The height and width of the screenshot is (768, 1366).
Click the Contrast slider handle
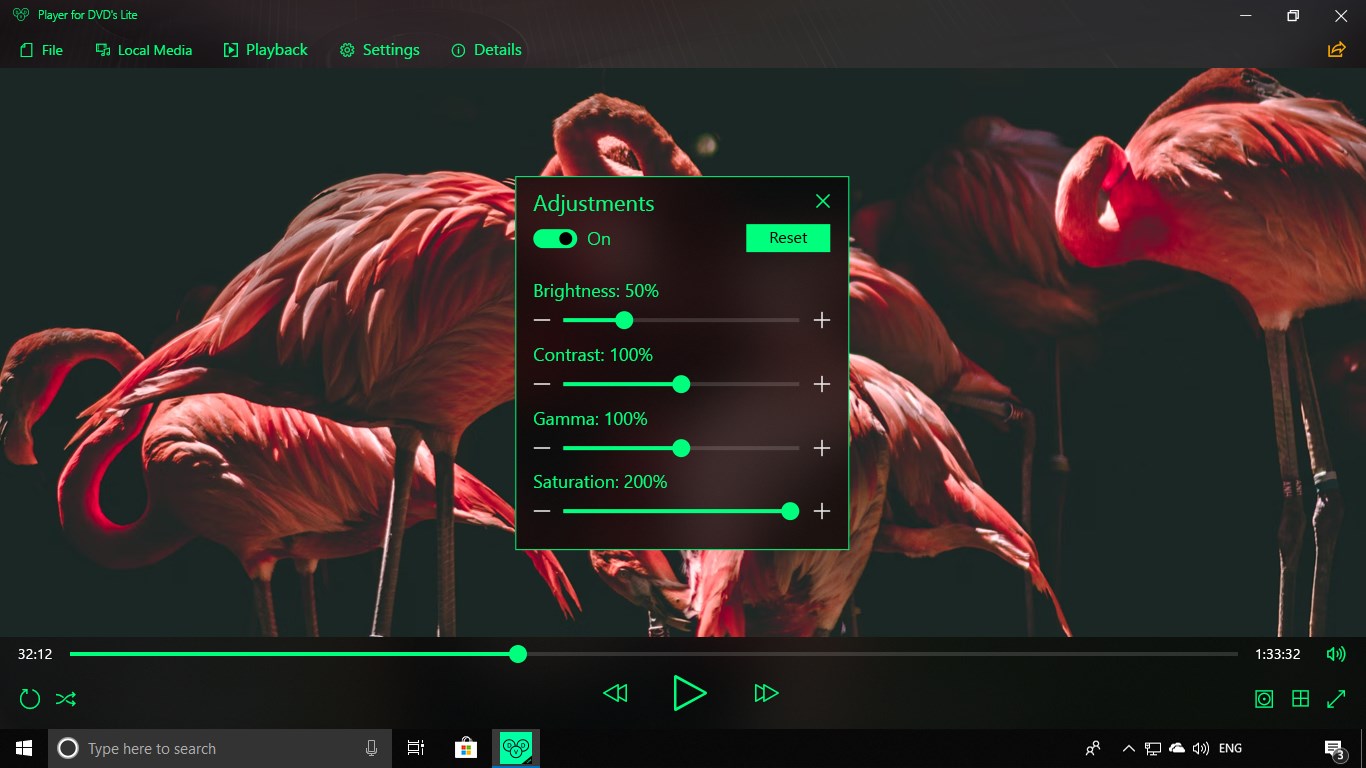(681, 384)
